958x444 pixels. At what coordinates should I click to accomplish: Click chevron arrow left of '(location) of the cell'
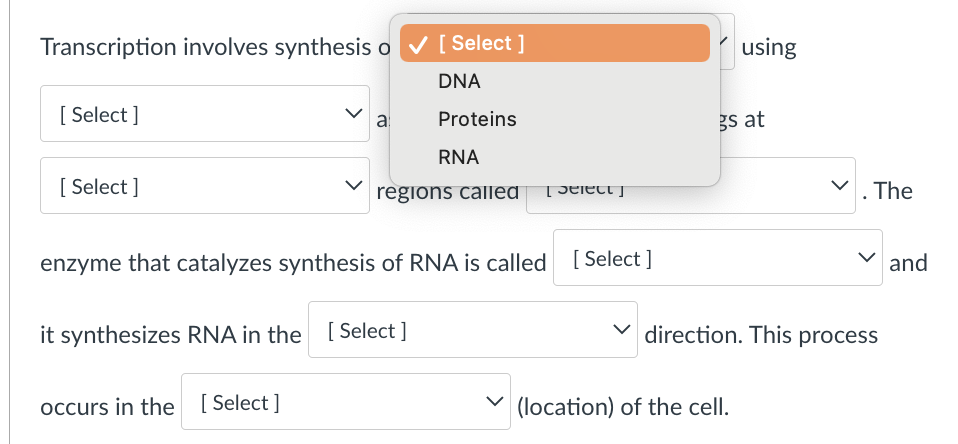pyautogui.click(x=493, y=403)
